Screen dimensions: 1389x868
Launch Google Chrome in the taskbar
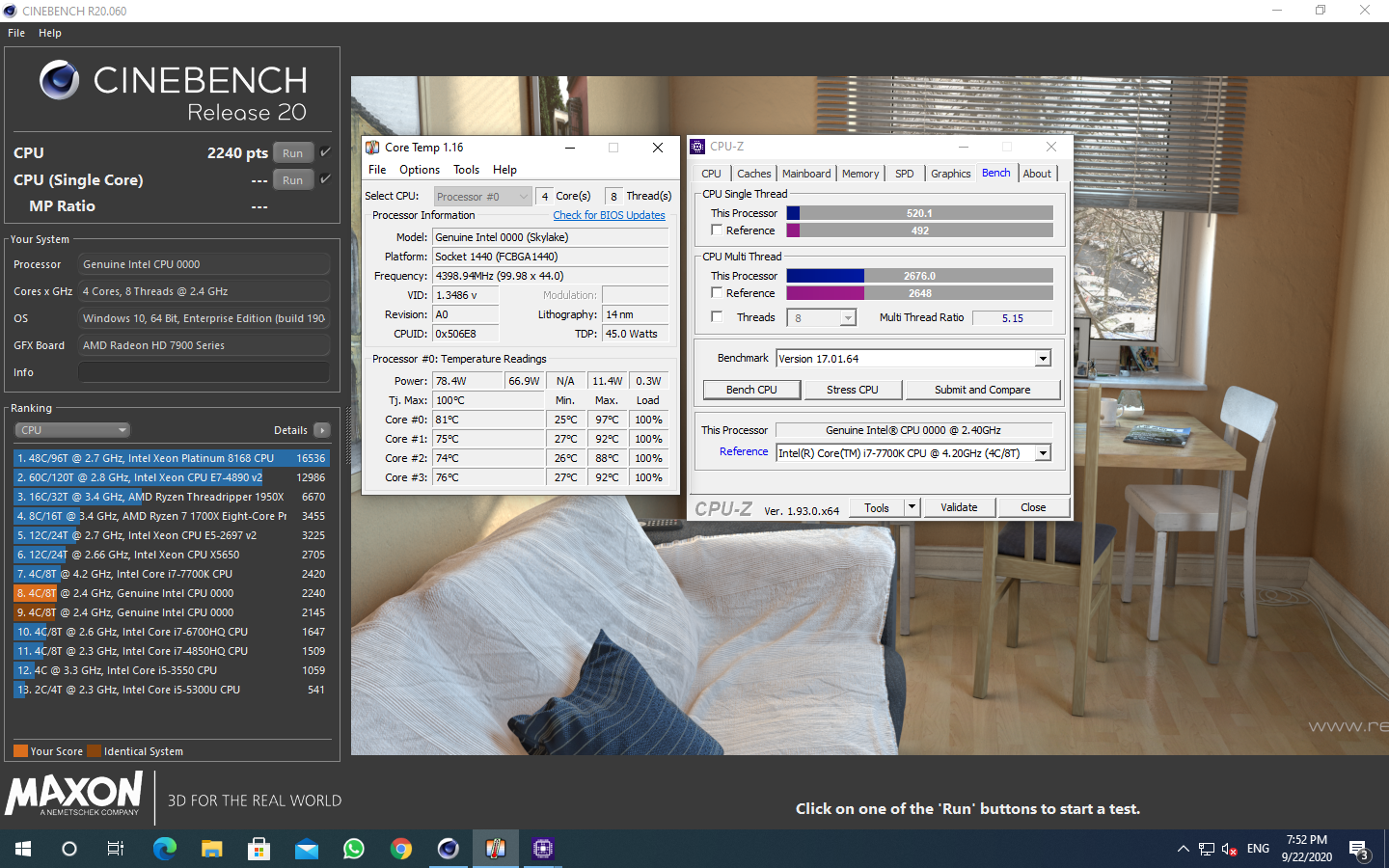click(x=401, y=849)
